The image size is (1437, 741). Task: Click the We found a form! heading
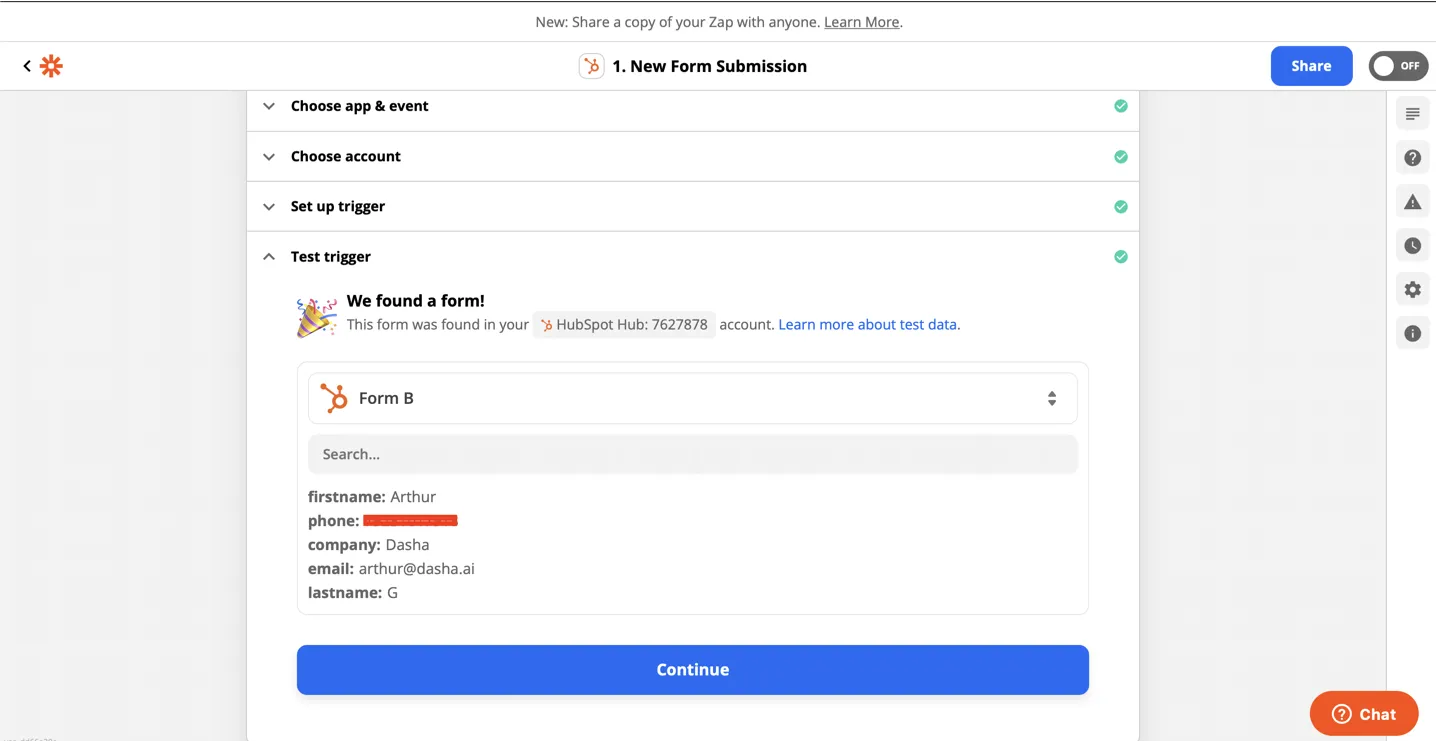pos(415,300)
